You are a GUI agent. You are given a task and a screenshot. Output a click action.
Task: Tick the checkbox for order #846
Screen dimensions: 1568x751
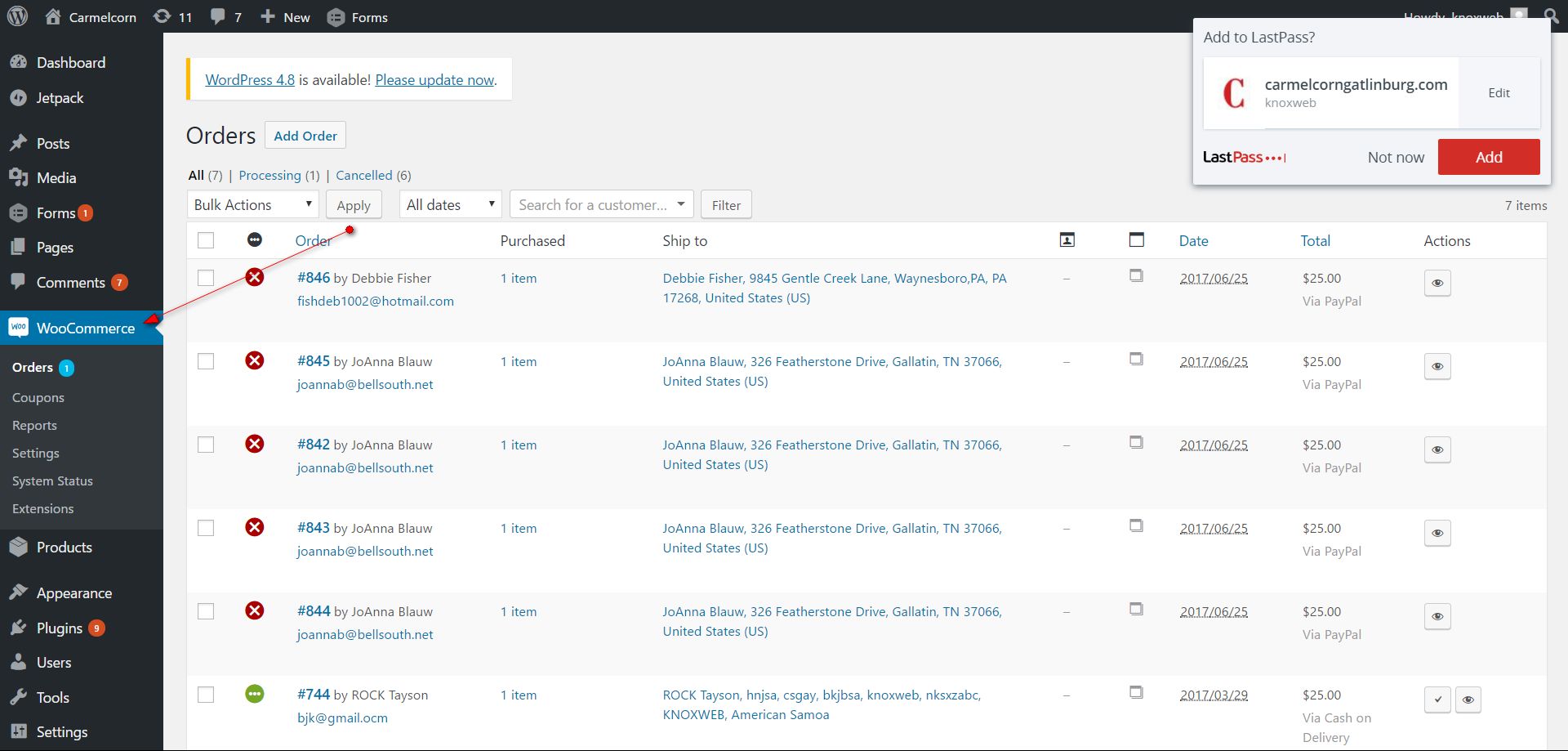point(206,278)
